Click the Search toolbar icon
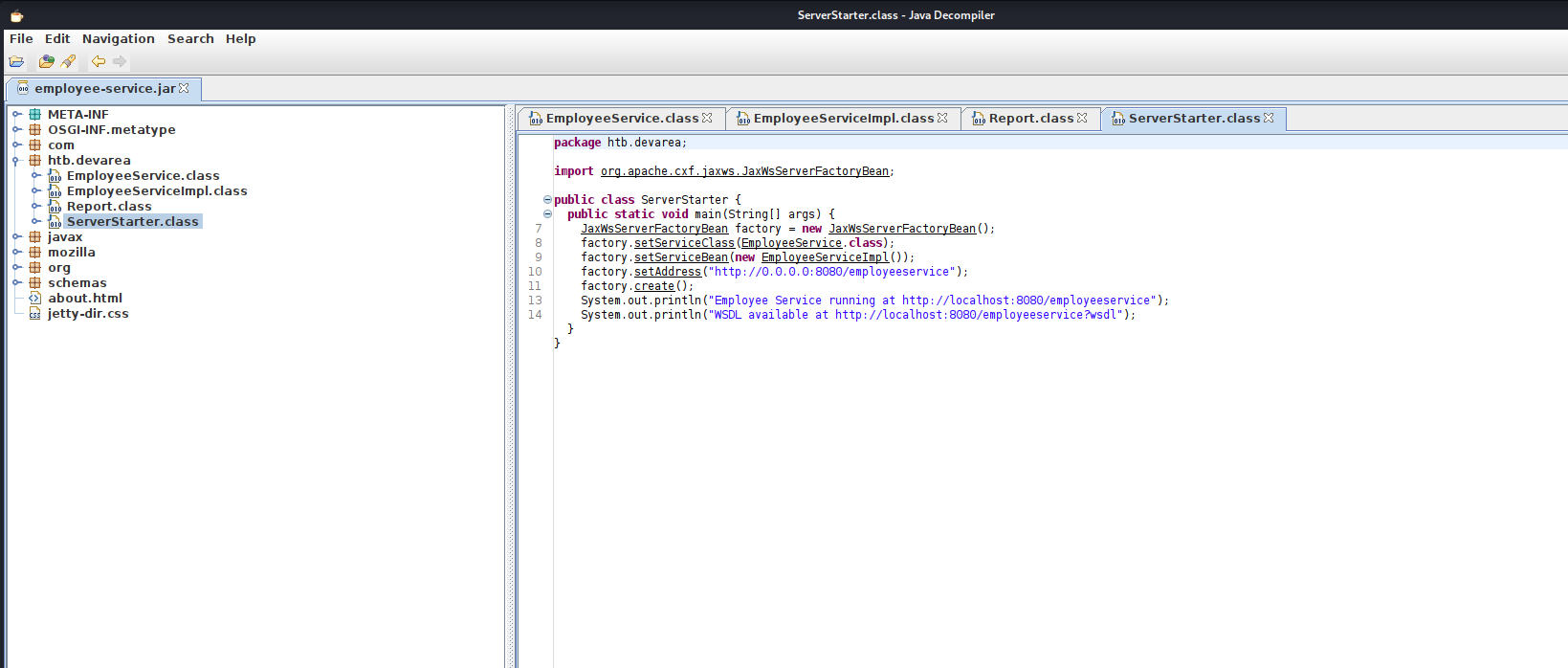This screenshot has width=1568, height=668. pos(68,61)
